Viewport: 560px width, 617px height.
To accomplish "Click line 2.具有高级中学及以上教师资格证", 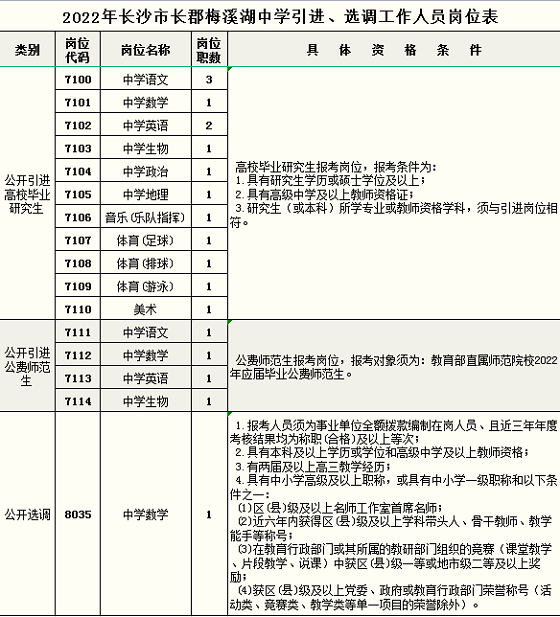I will [324, 194].
